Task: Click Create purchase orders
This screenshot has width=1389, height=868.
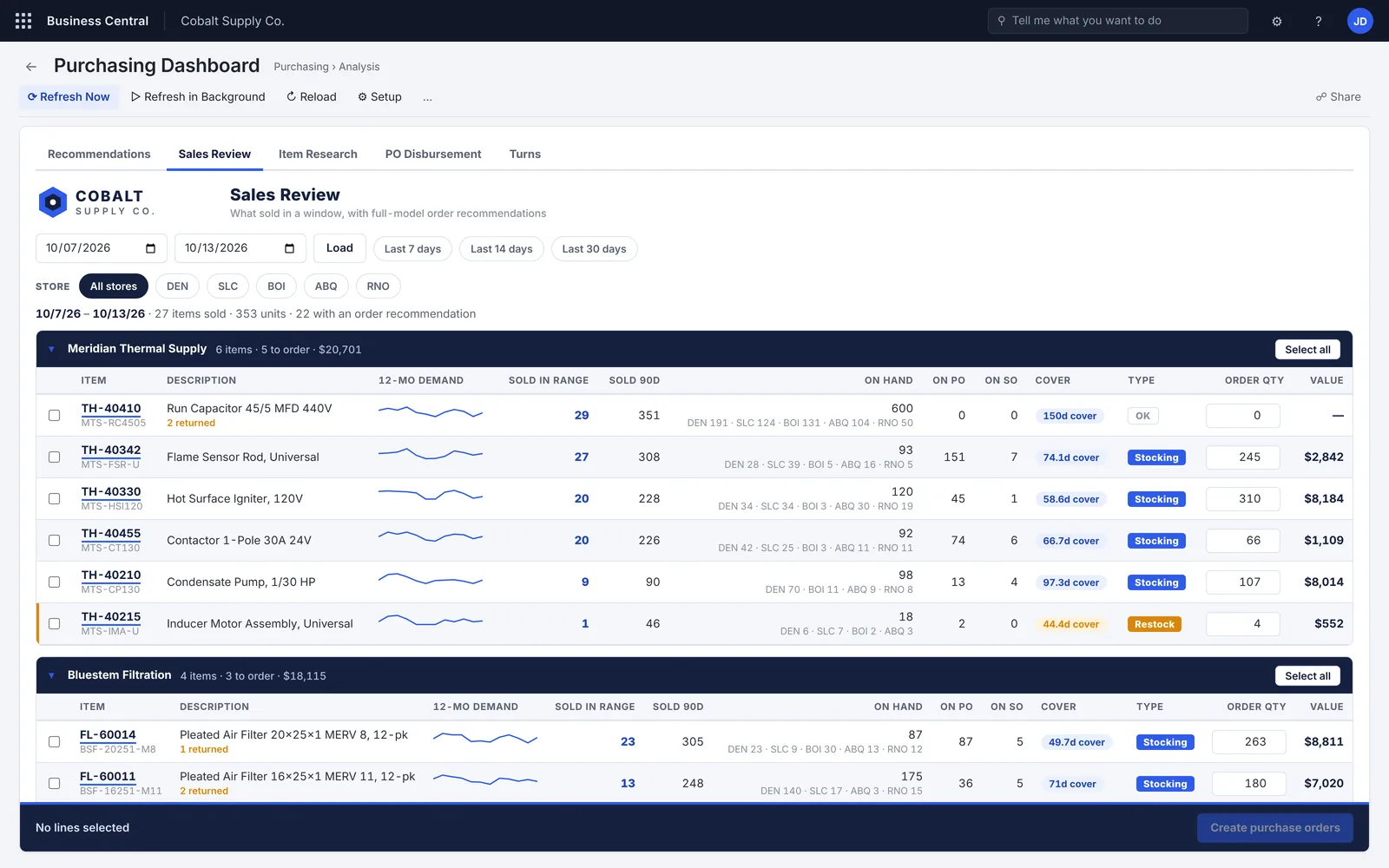Action: pos(1274,828)
